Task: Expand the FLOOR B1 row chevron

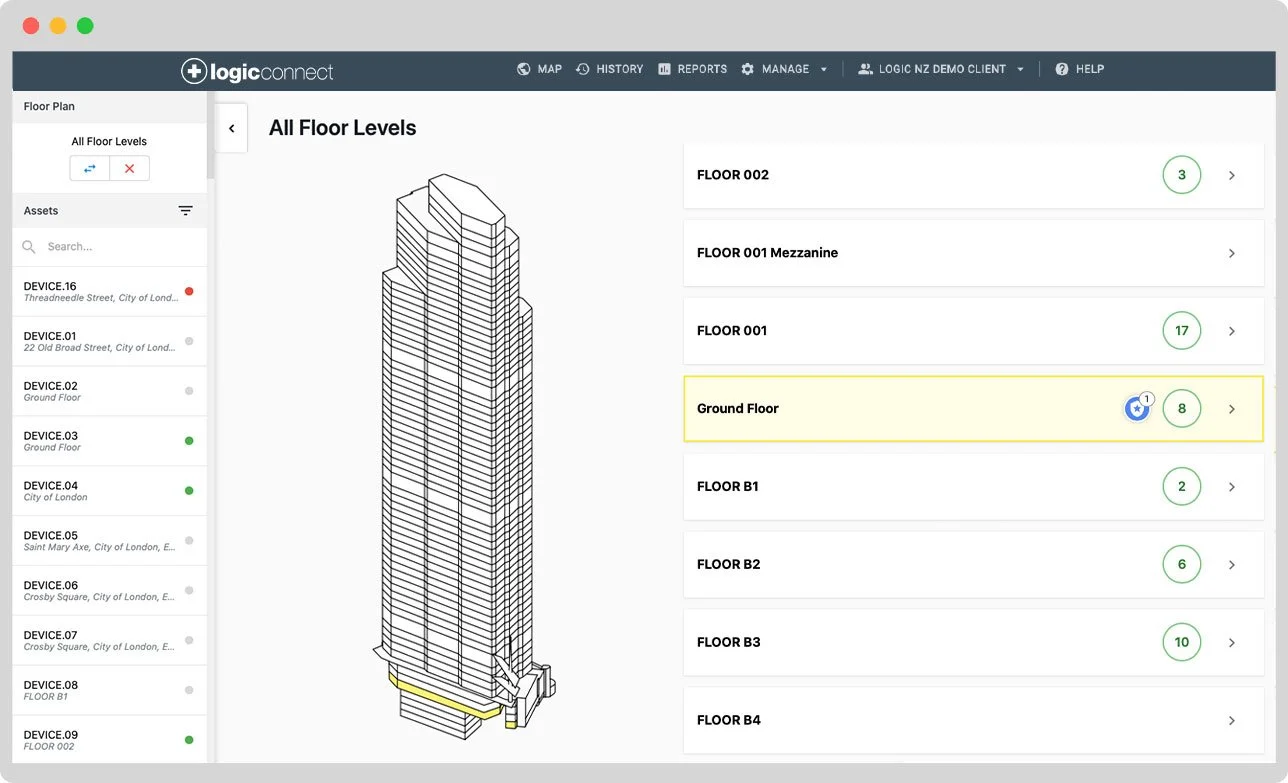Action: pos(1232,487)
